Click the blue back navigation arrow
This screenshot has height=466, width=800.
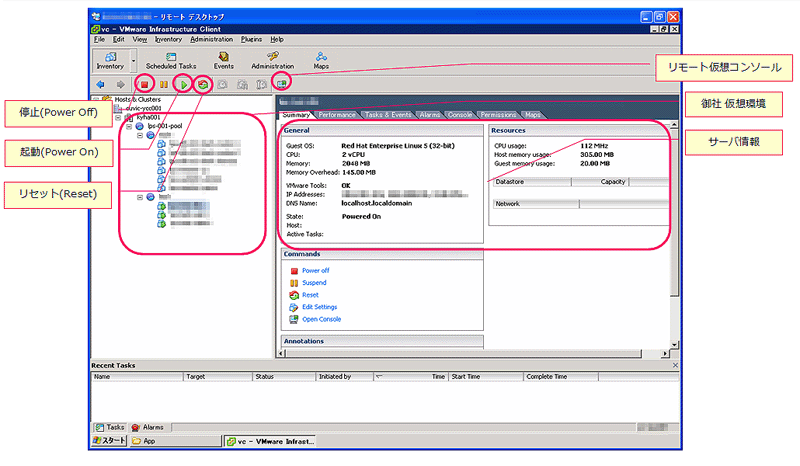[100, 84]
